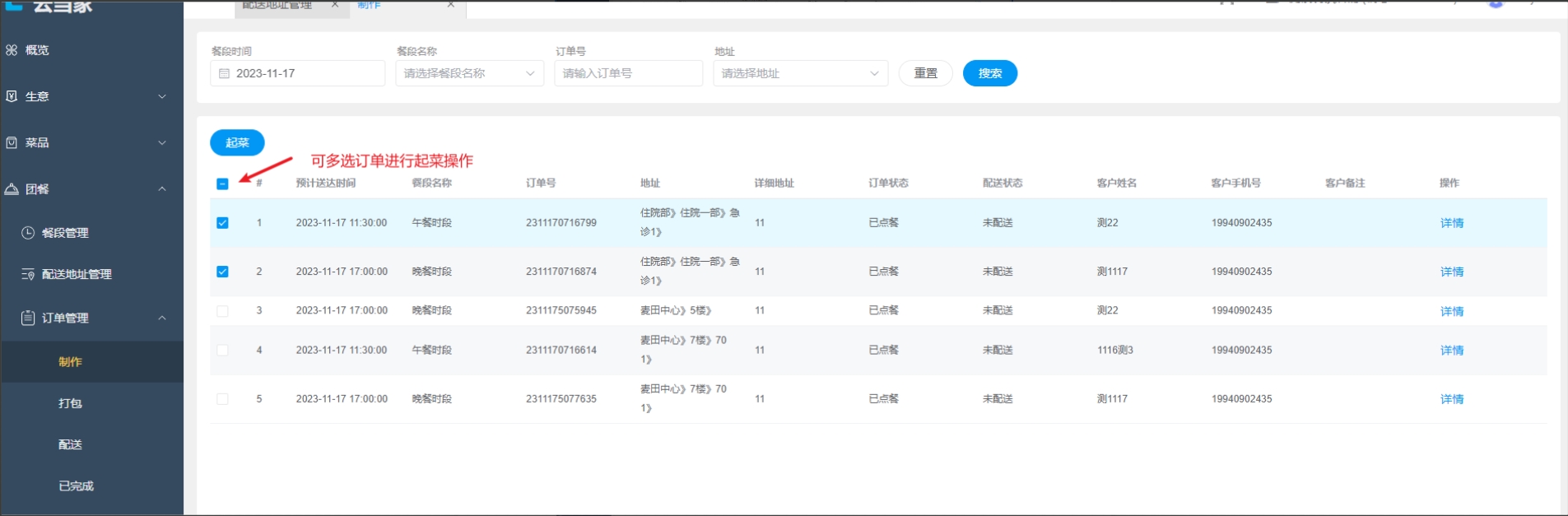Image resolution: width=1568 pixels, height=516 pixels.
Task: Open 详情 link for order 2311175075945
Action: click(1451, 311)
